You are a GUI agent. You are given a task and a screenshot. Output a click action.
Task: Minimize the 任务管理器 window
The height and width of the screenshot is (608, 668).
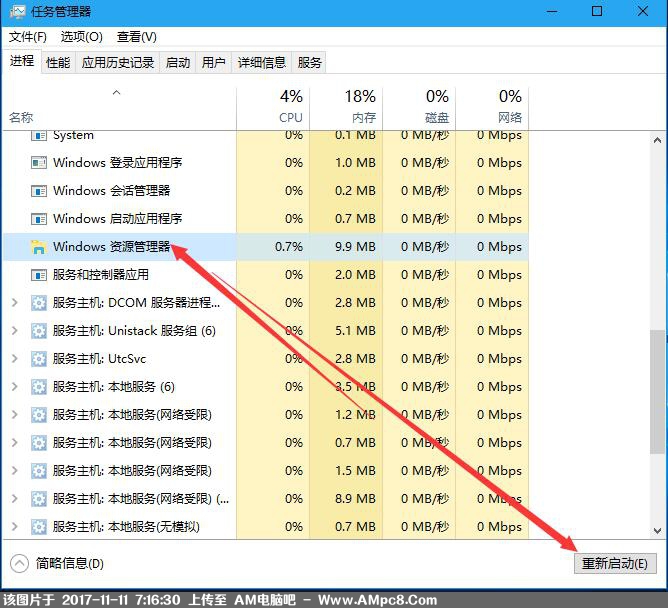point(552,12)
